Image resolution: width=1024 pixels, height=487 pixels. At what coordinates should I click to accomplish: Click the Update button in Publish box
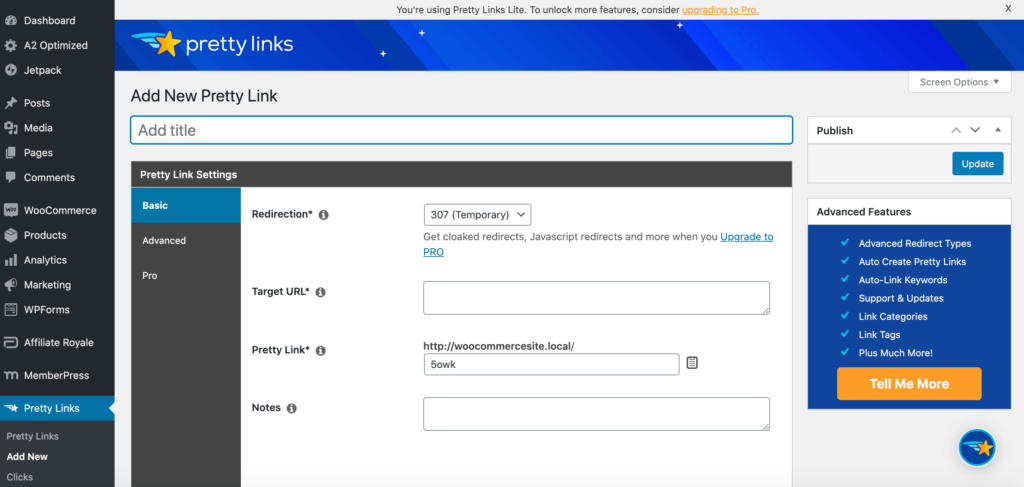pyautogui.click(x=978, y=164)
